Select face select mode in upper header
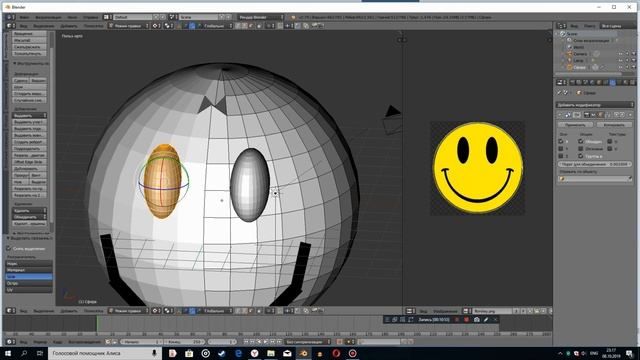 click(x=251, y=26)
